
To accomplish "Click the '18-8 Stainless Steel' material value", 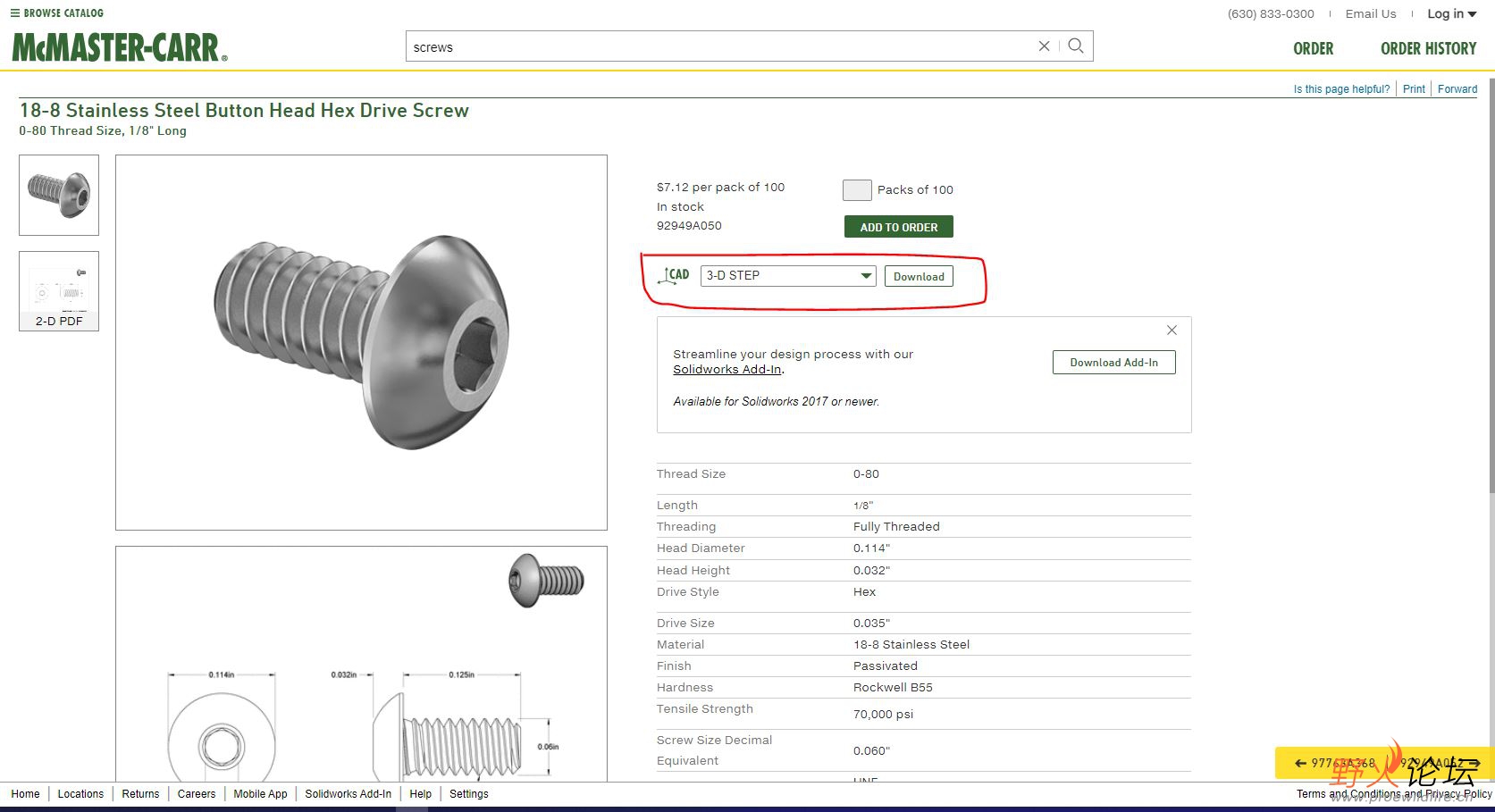I will (x=911, y=645).
